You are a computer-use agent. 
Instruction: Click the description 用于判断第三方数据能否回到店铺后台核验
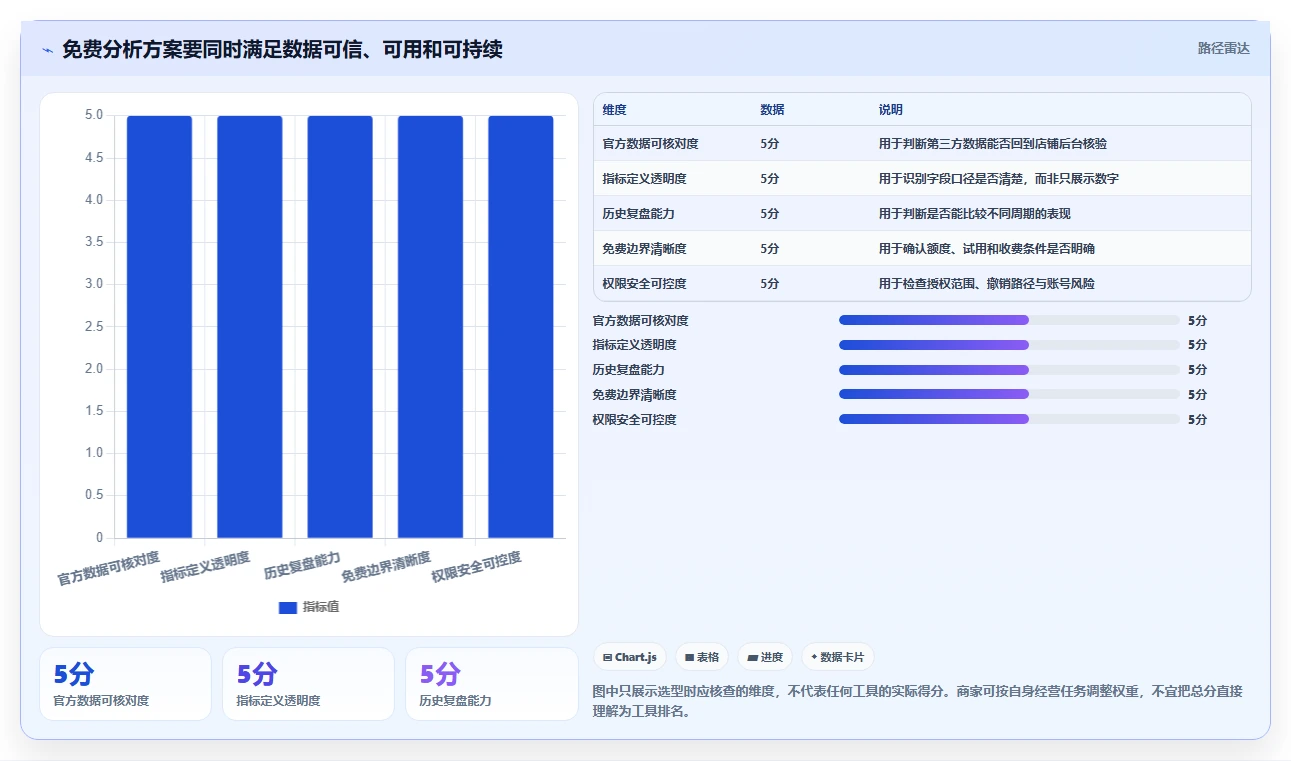point(993,144)
